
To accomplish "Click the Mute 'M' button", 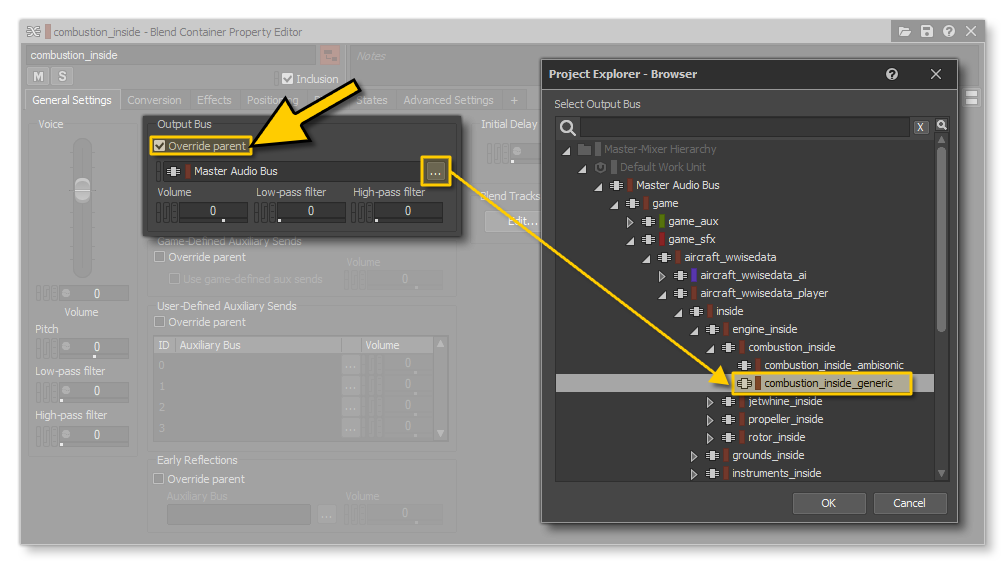I will (x=39, y=77).
